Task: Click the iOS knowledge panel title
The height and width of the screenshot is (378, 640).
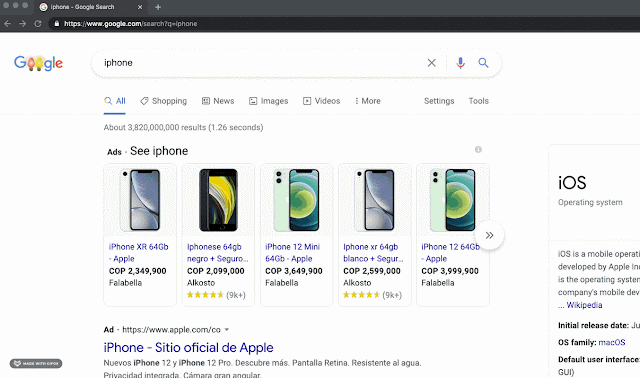Action: [572, 182]
